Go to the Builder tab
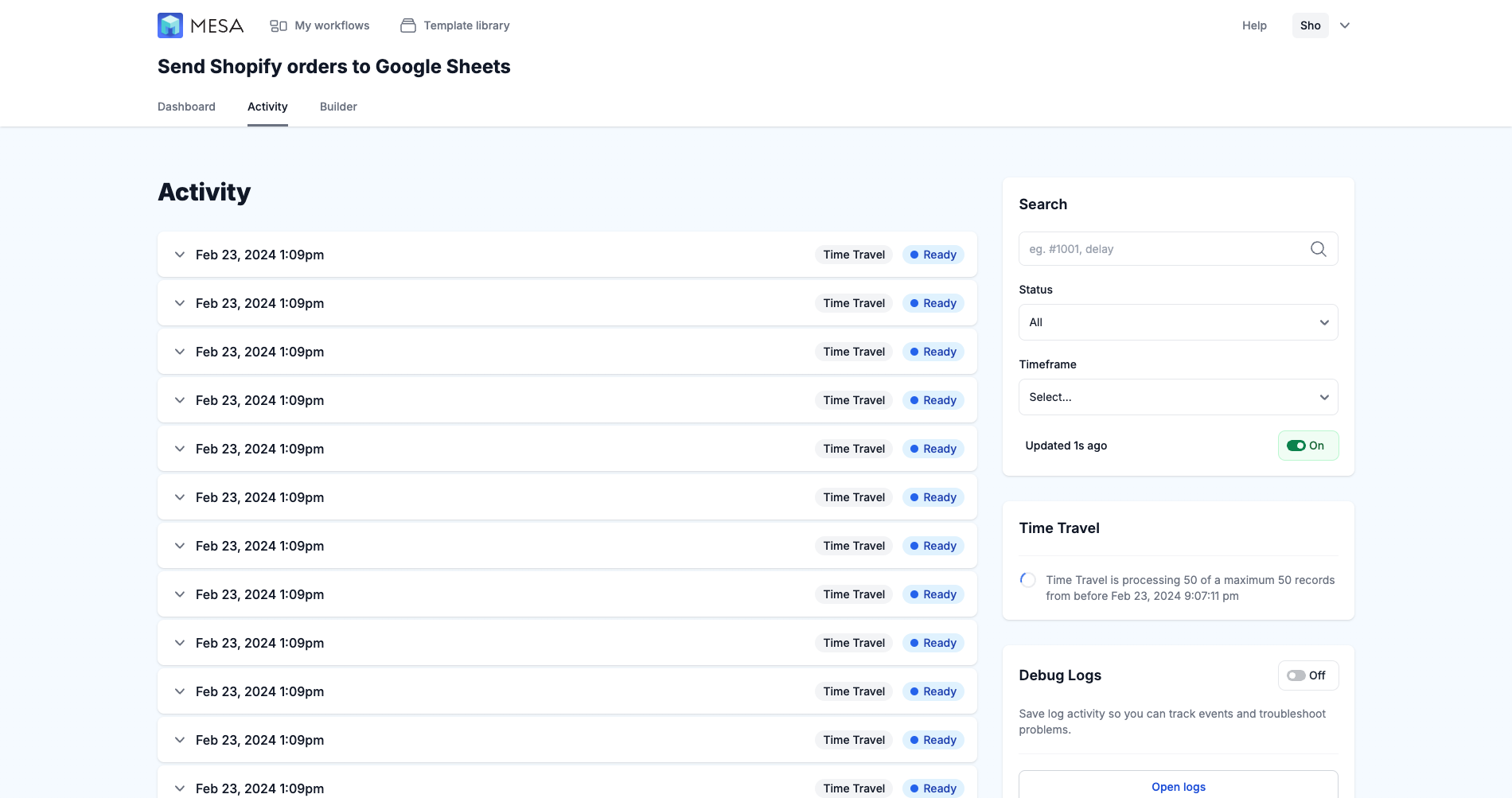 338,107
